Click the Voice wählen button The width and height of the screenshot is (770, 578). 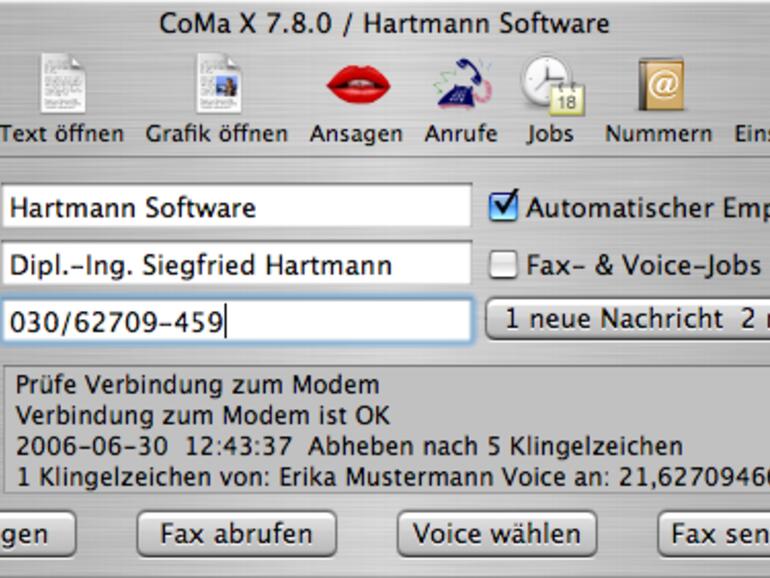(497, 534)
